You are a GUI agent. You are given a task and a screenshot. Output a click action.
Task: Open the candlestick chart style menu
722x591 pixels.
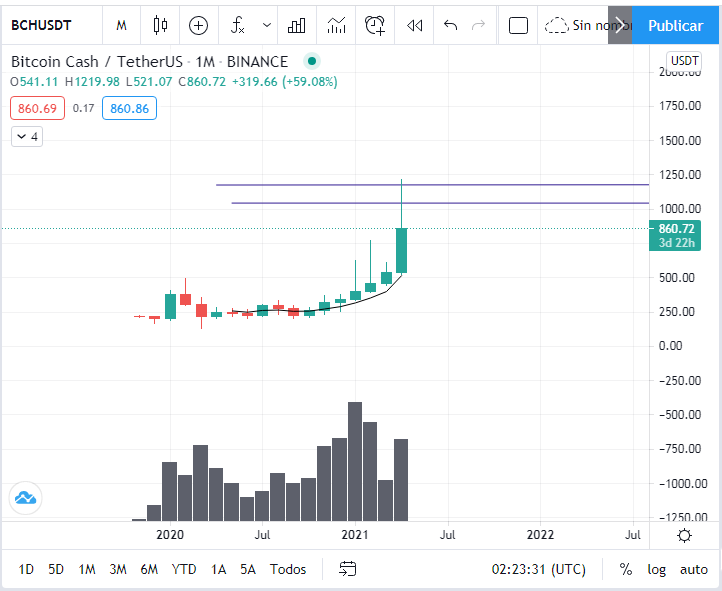coord(160,25)
